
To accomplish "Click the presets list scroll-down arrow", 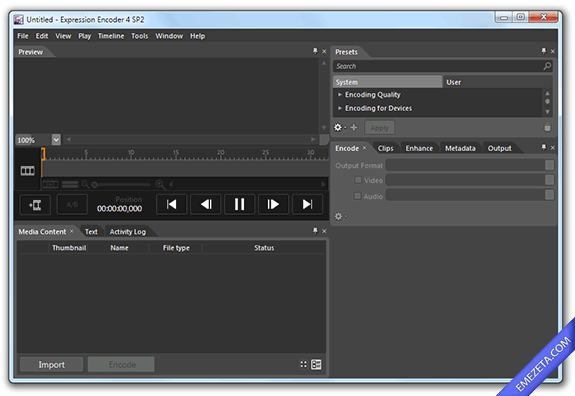I will click(547, 112).
